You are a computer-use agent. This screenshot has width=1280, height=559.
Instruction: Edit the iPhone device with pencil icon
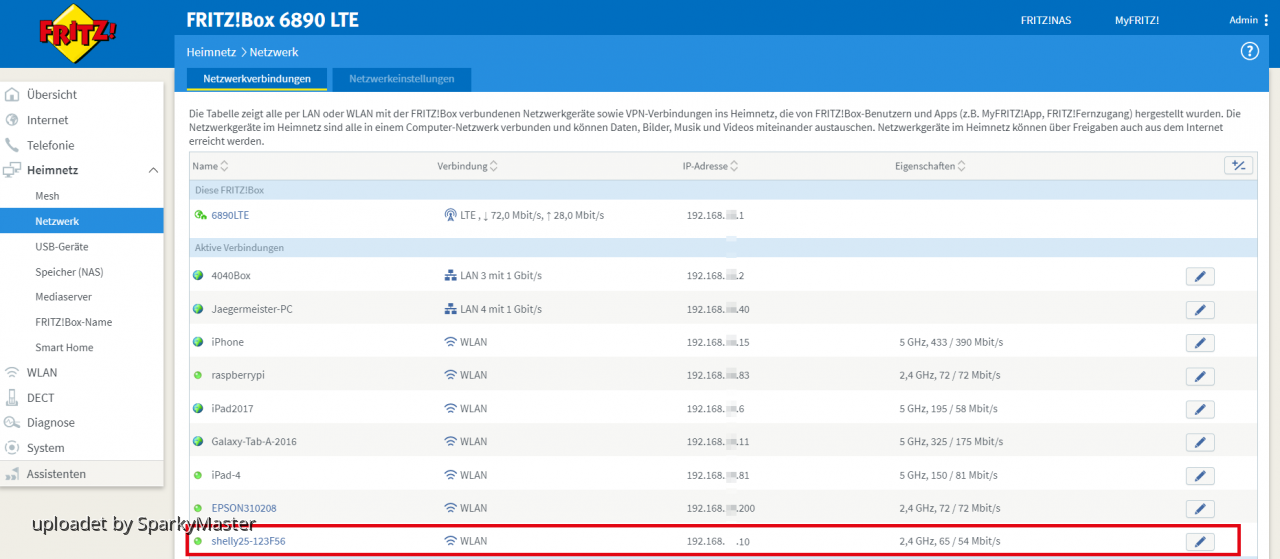1199,343
